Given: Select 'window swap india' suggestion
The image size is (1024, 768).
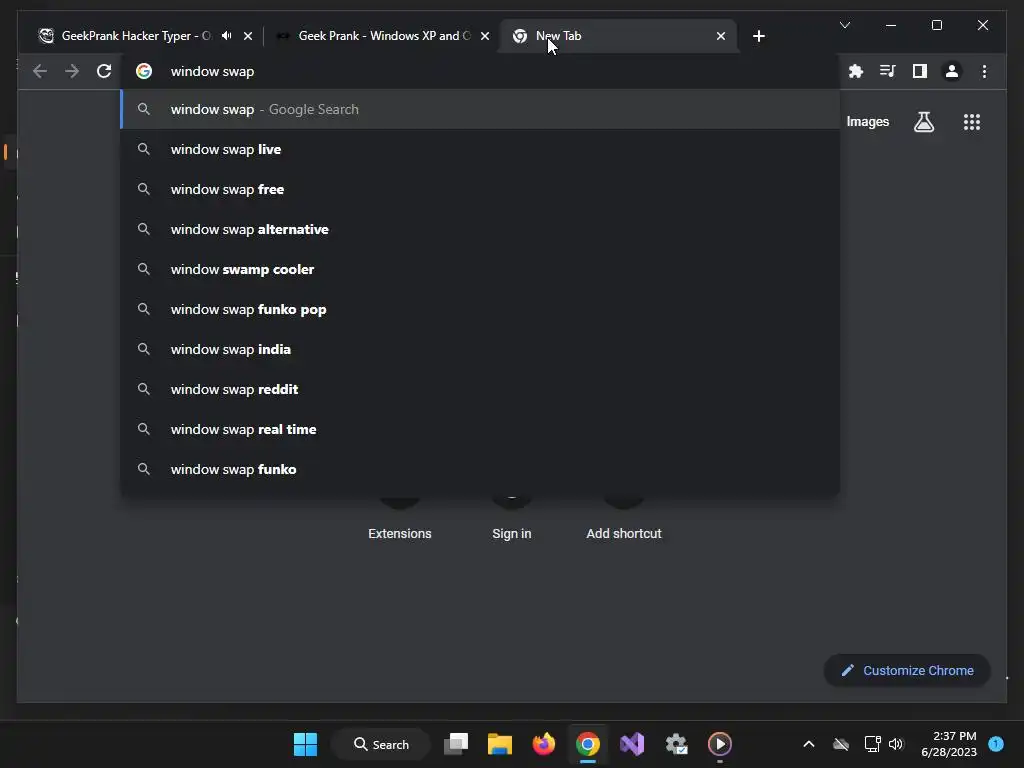Looking at the screenshot, I should (x=480, y=349).
